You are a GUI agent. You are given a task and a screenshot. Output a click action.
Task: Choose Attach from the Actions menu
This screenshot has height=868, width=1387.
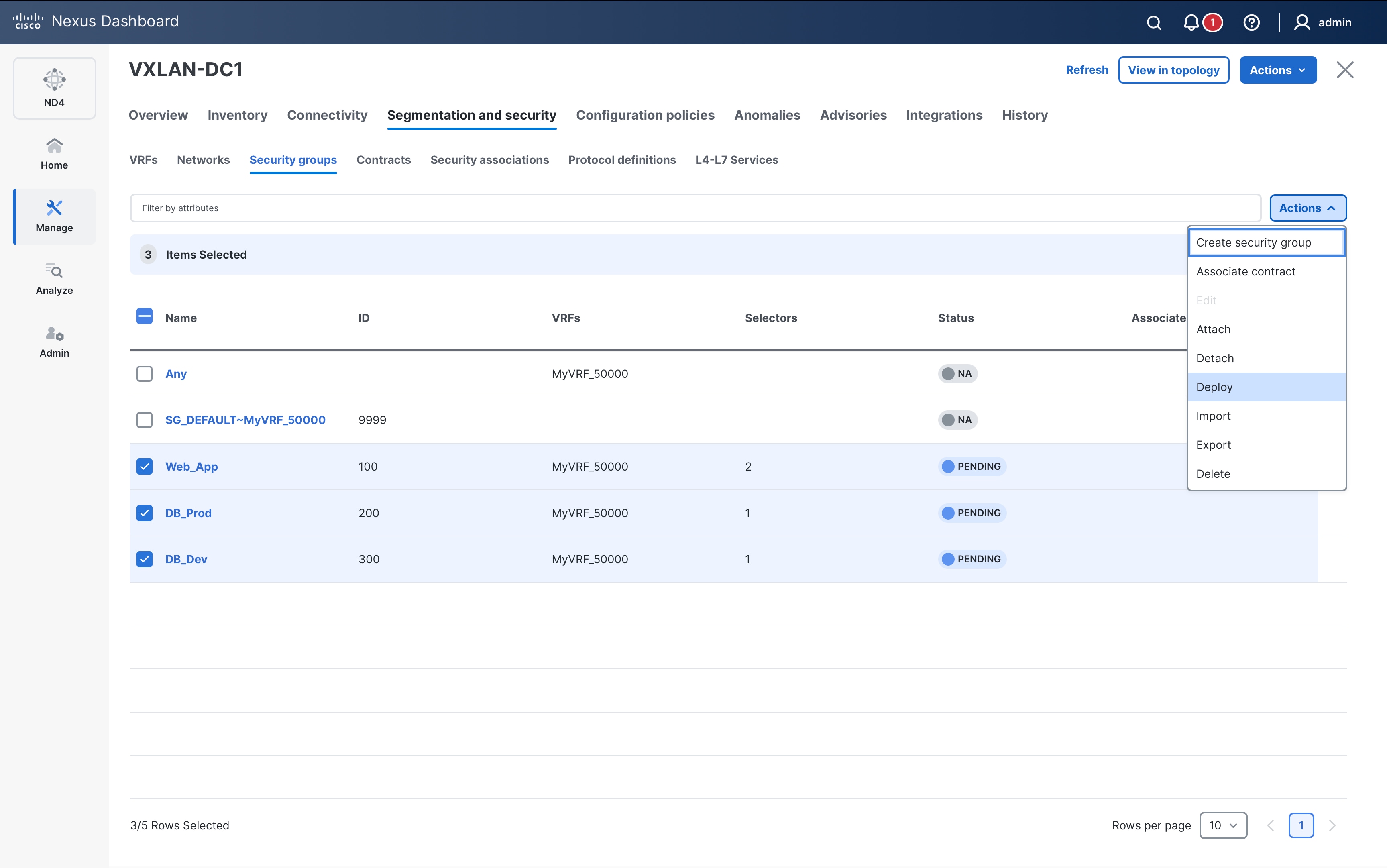point(1267,329)
